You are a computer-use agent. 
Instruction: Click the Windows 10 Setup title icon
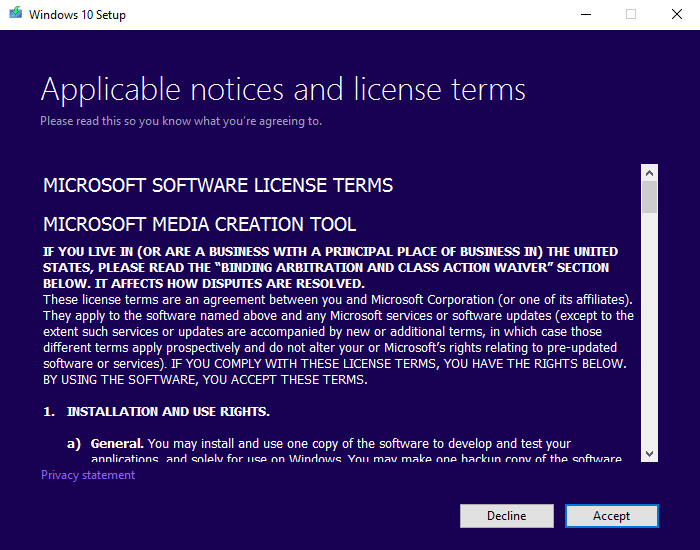point(16,12)
